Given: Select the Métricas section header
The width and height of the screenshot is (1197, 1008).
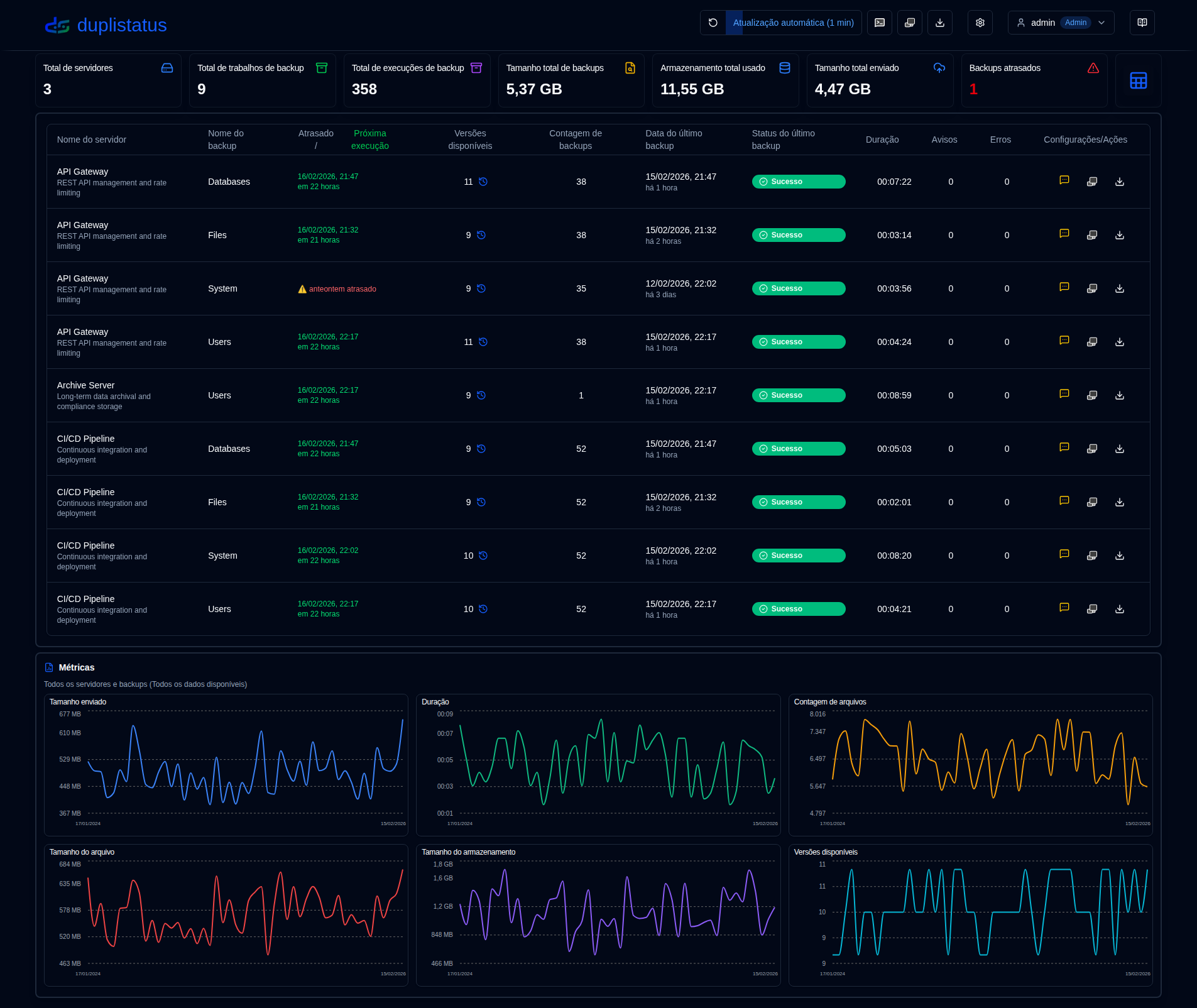Looking at the screenshot, I should (75, 667).
